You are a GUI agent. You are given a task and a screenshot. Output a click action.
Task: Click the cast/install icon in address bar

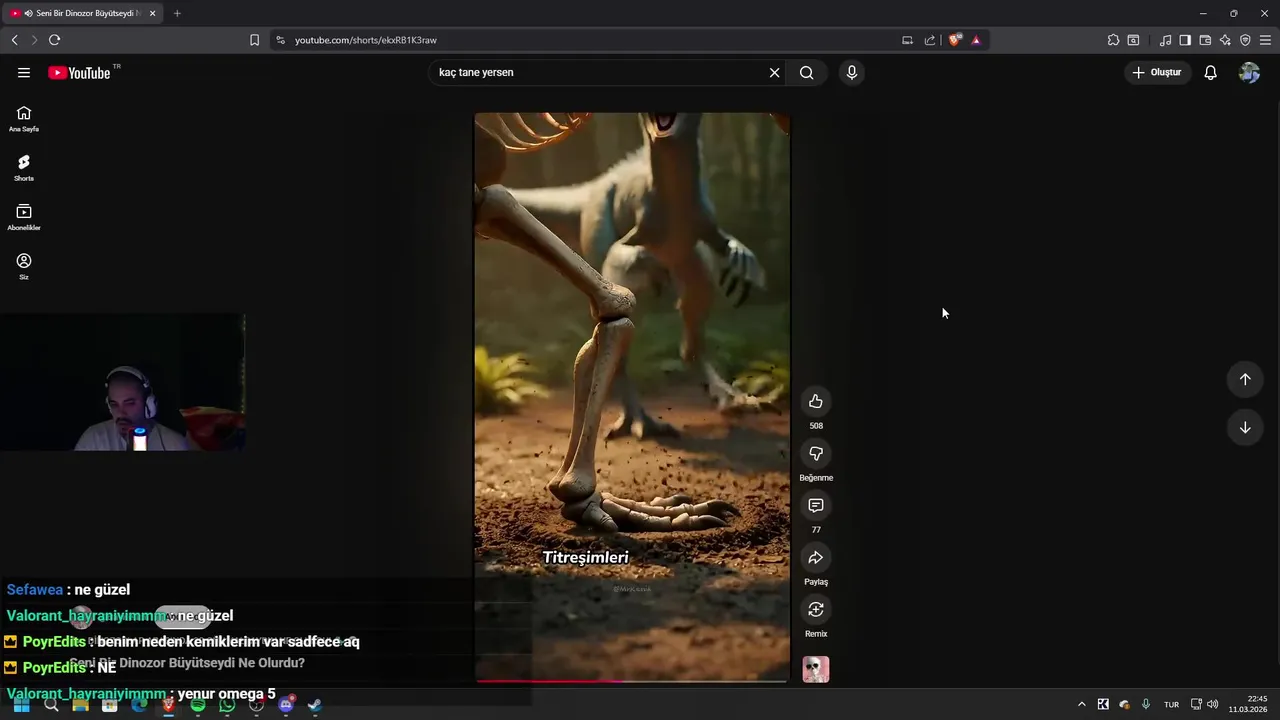tap(907, 40)
